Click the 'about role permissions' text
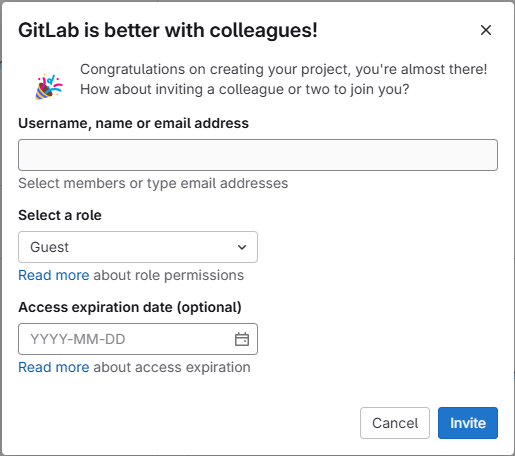 pos(168,275)
